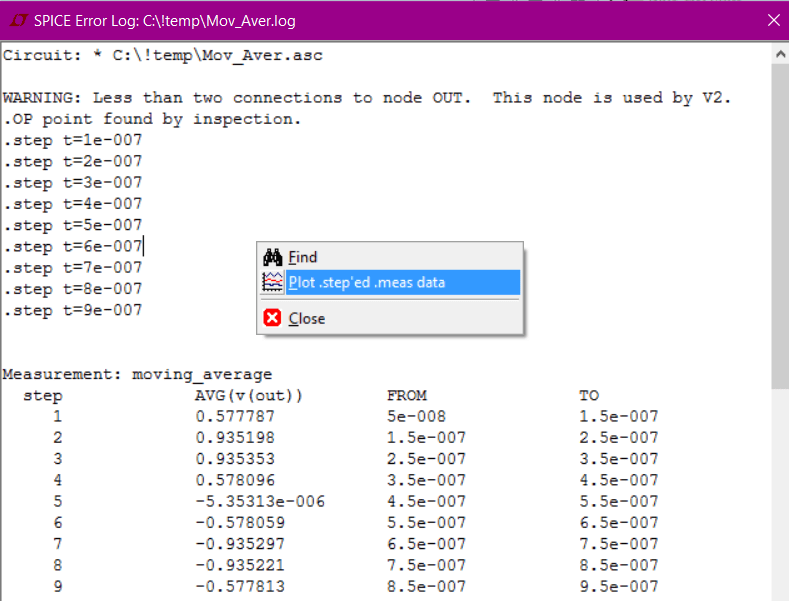
Task: Click the SPICE Error Log title text
Action: tap(165, 21)
